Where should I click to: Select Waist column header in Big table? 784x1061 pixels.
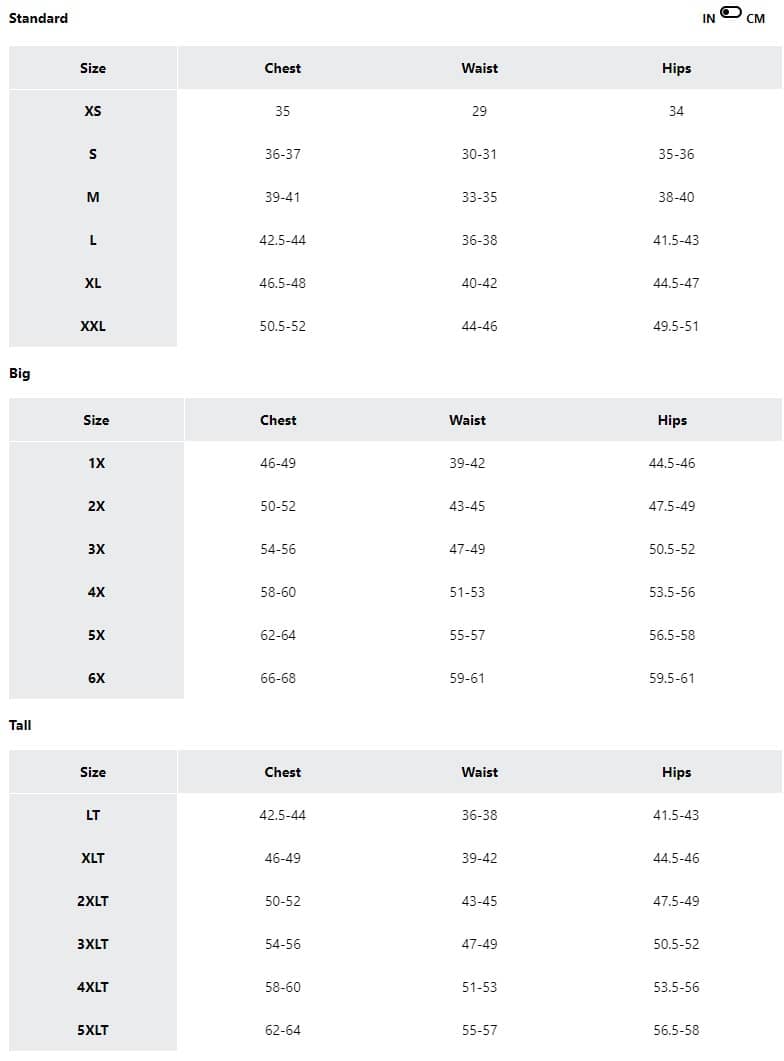click(467, 420)
